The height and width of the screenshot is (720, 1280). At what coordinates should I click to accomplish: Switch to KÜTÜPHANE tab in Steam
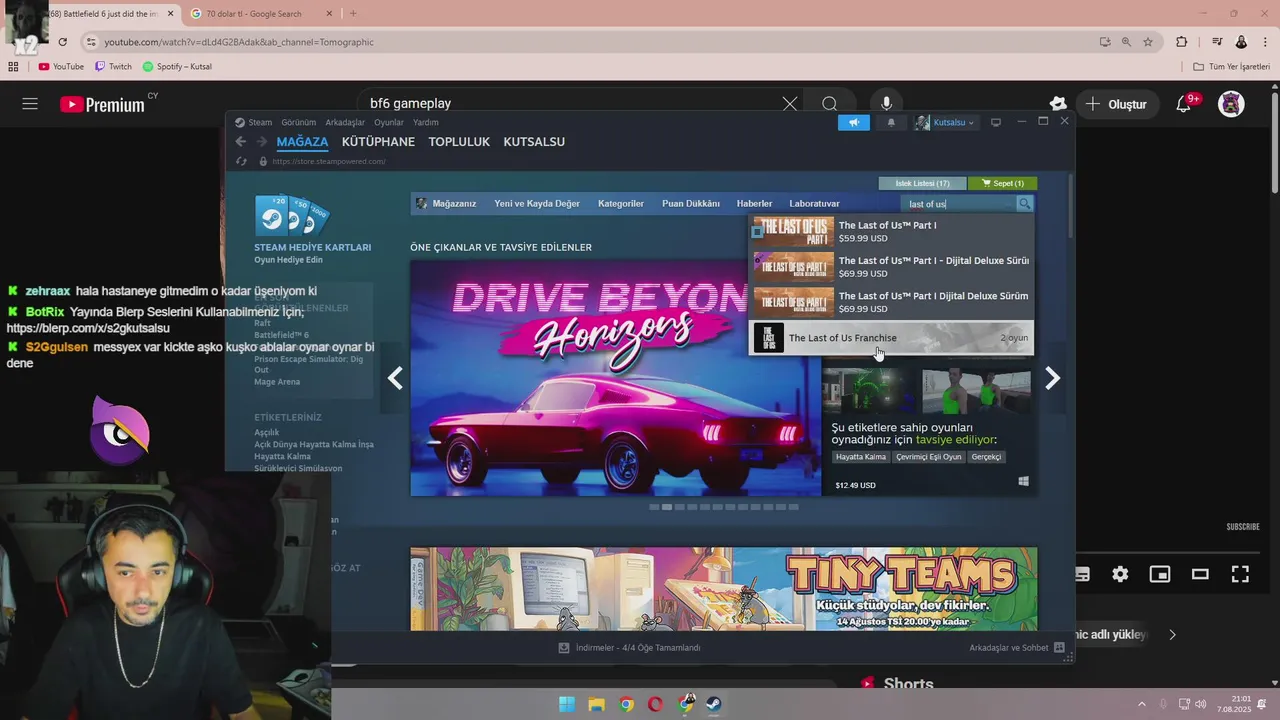point(378,142)
